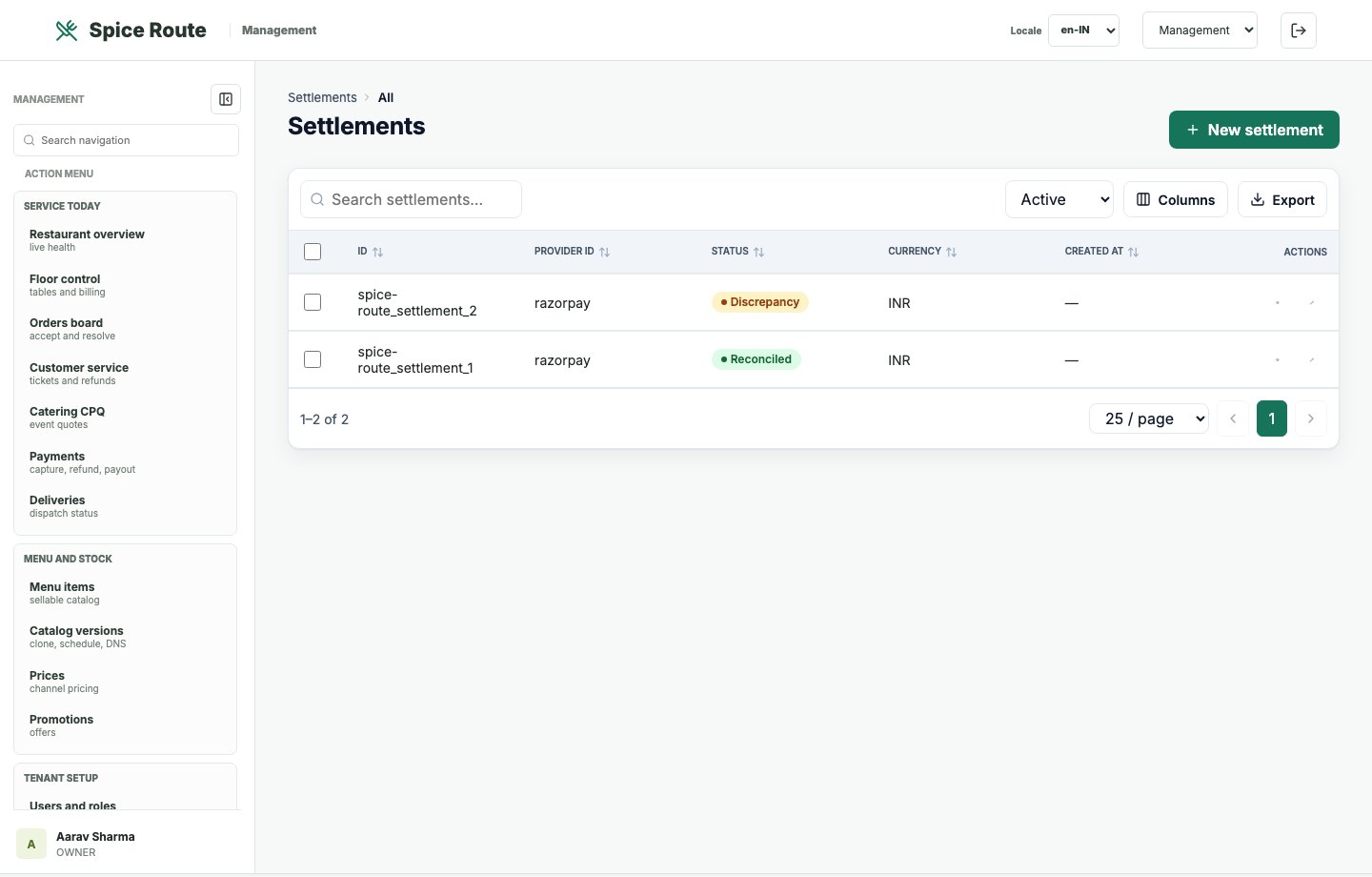Open Restaurant overview in the sidebar
This screenshot has width=1372, height=877.
click(125, 240)
